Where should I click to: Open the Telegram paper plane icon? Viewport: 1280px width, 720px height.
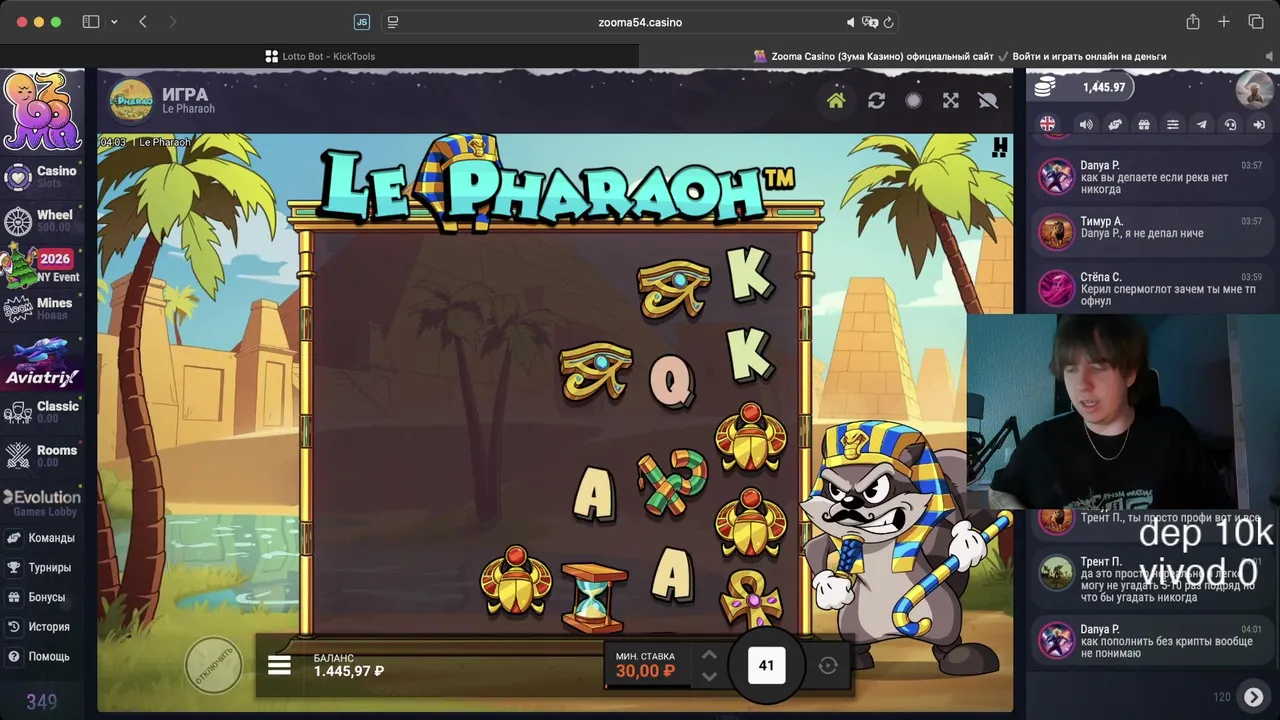coord(1202,125)
